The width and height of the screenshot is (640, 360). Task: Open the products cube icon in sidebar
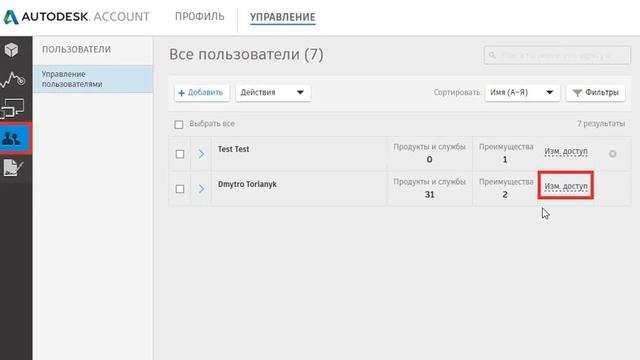click(11, 50)
